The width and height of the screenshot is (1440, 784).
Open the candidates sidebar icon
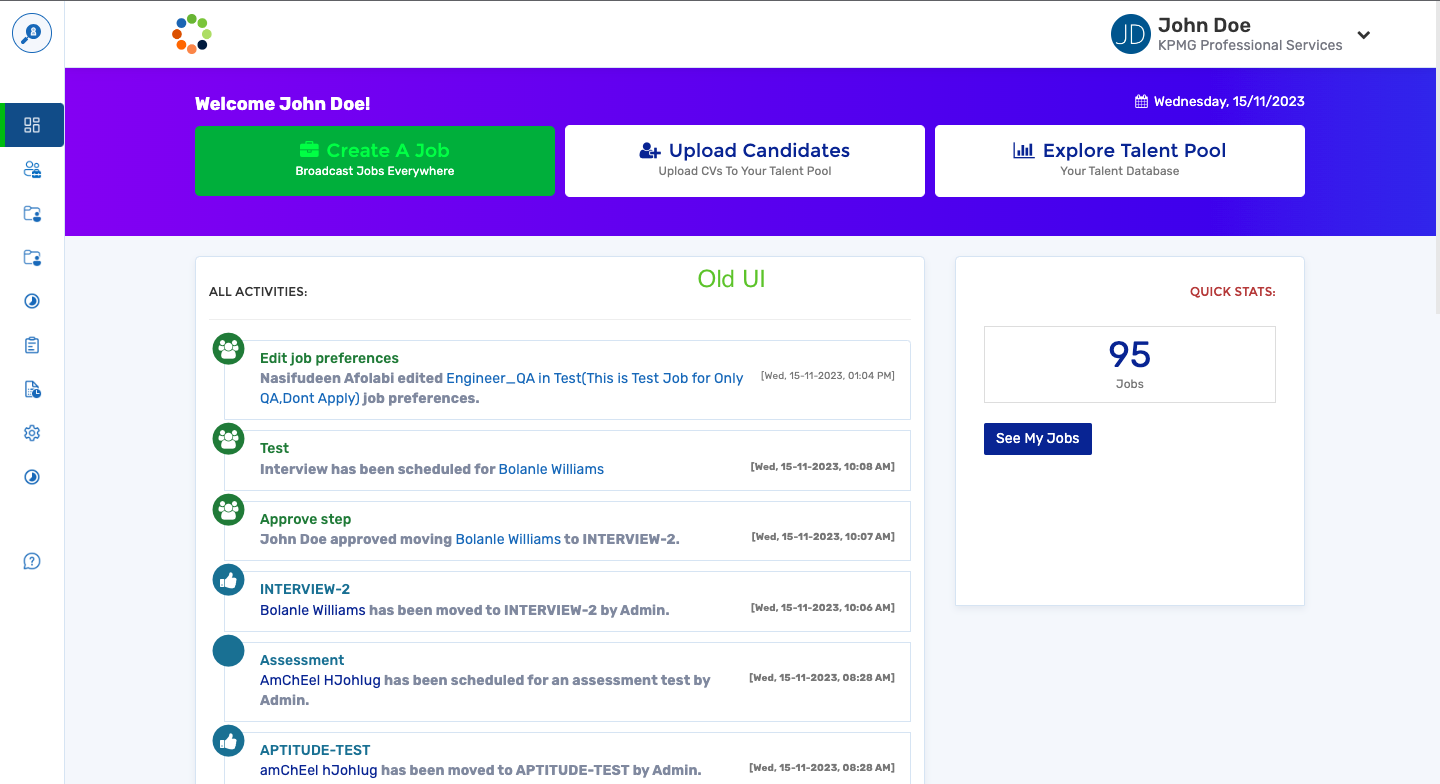click(31, 170)
